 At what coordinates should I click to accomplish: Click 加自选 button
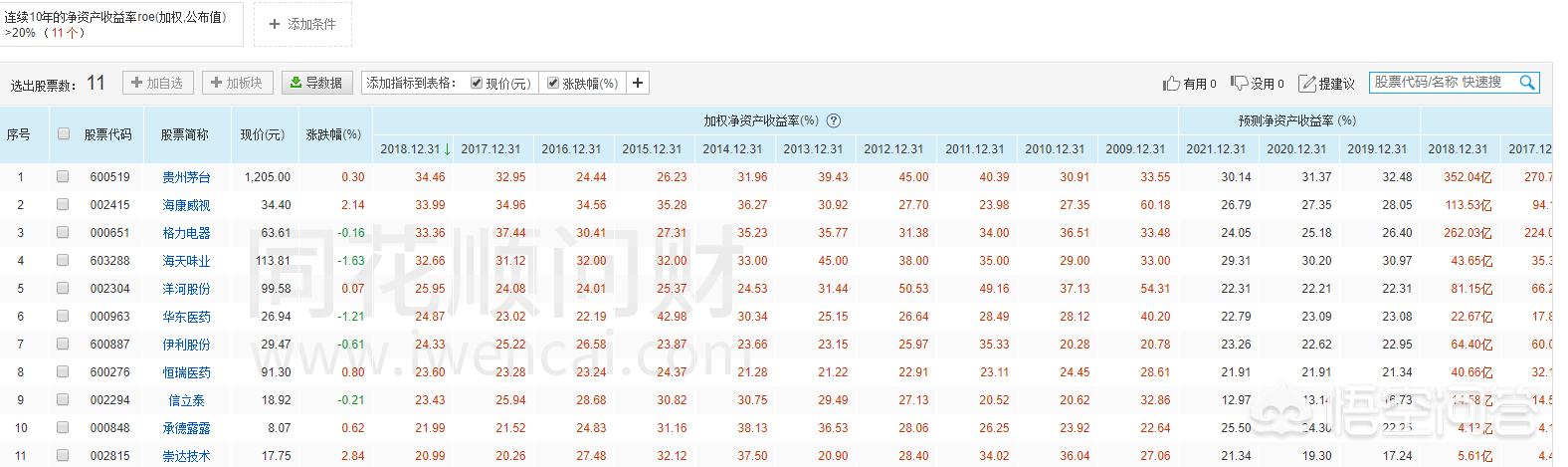[157, 84]
